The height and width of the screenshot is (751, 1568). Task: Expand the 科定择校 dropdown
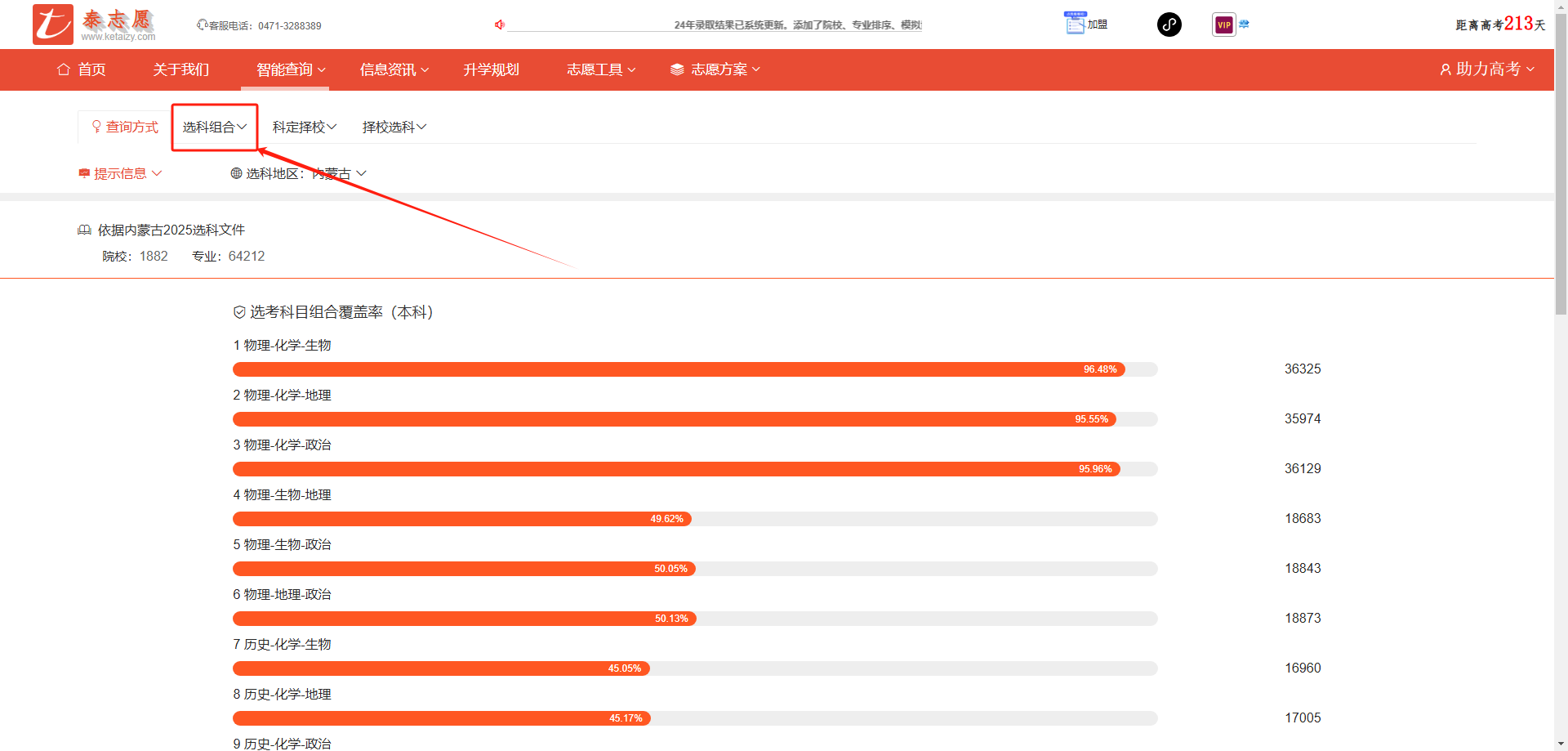304,127
